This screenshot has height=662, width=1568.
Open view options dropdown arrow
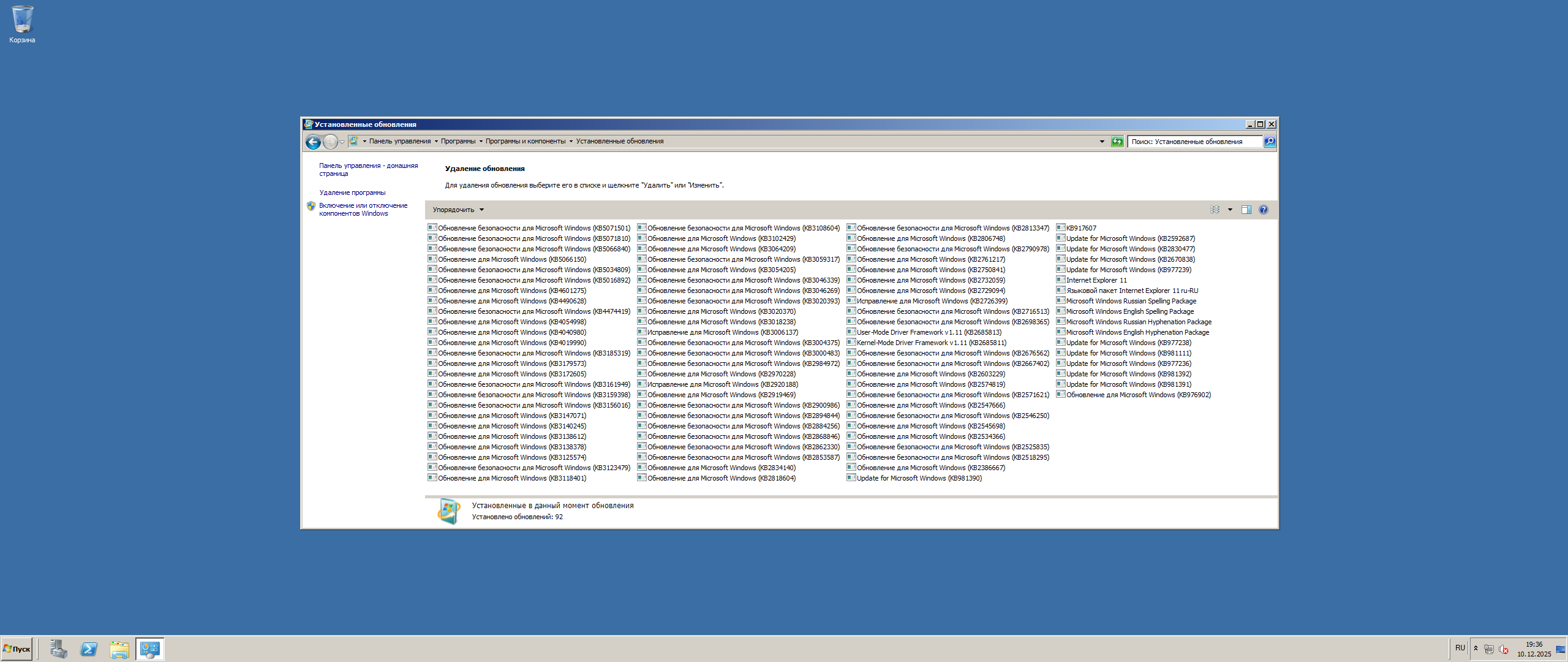(x=1230, y=210)
